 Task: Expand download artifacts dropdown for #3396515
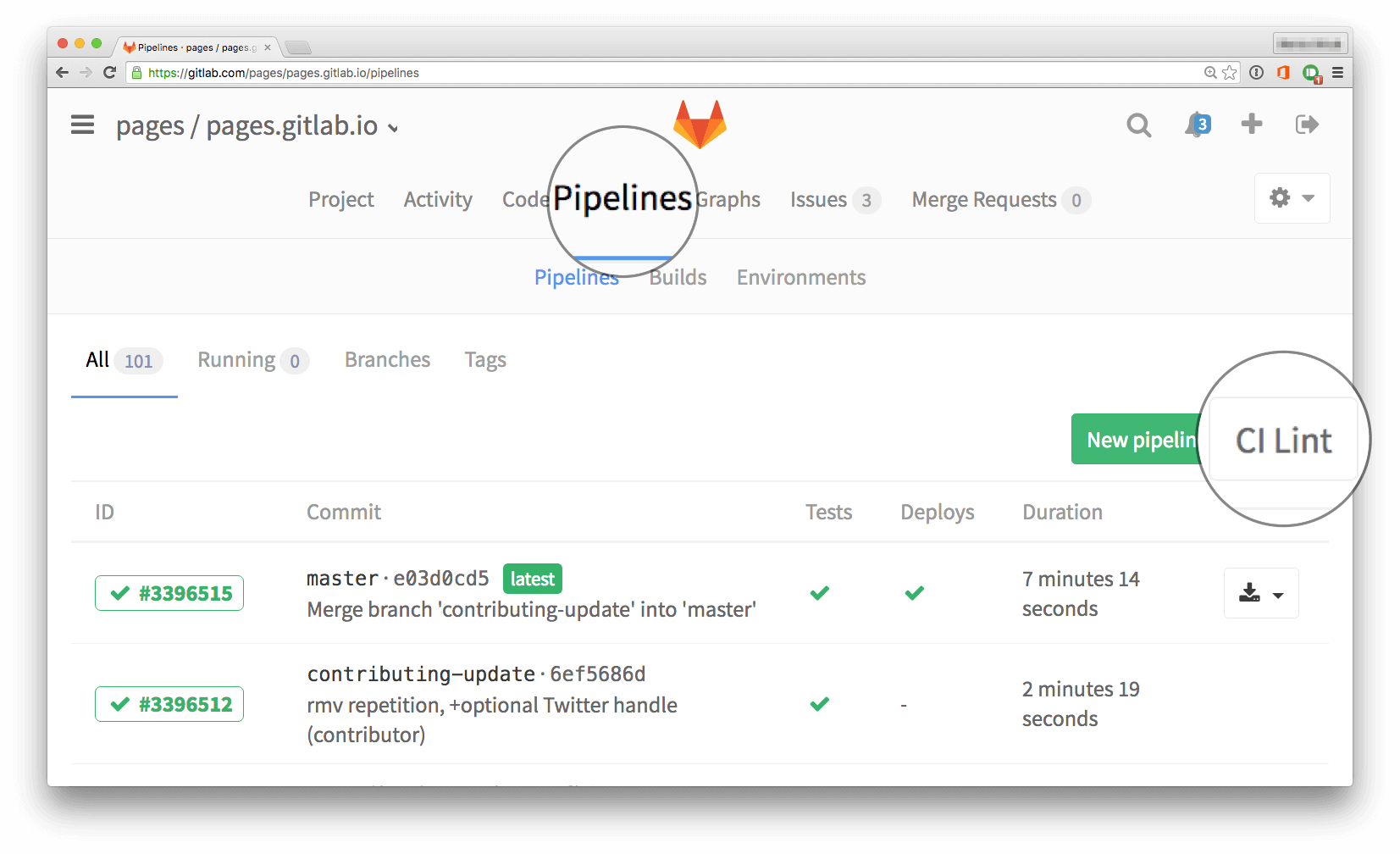[1260, 593]
